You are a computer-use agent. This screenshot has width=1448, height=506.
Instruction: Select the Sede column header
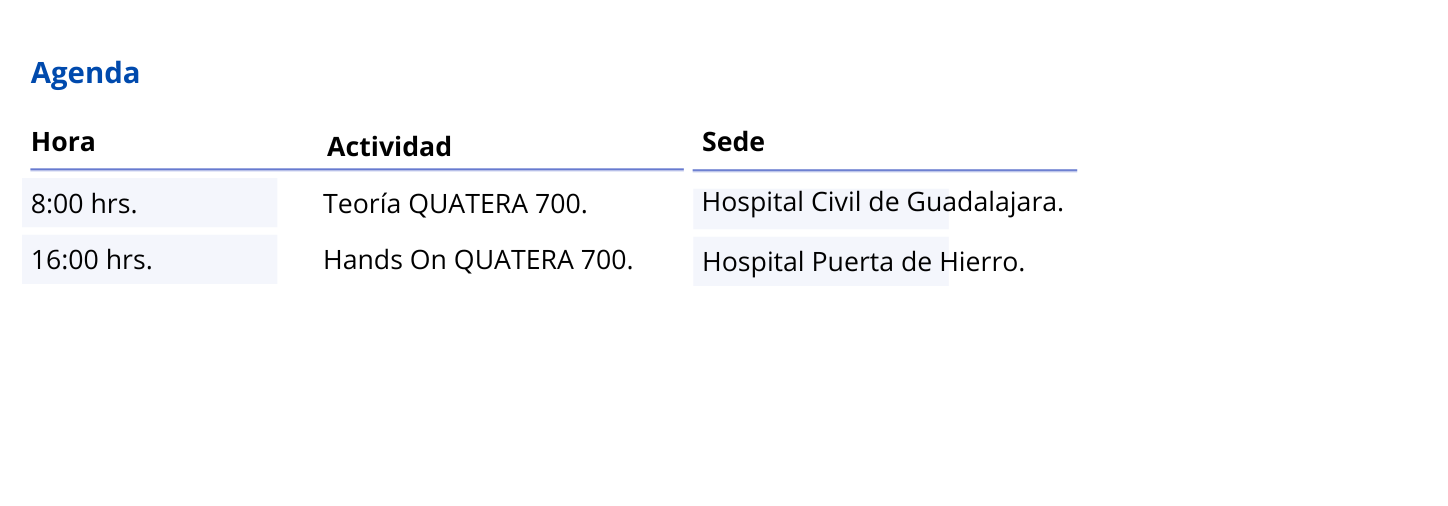[733, 142]
